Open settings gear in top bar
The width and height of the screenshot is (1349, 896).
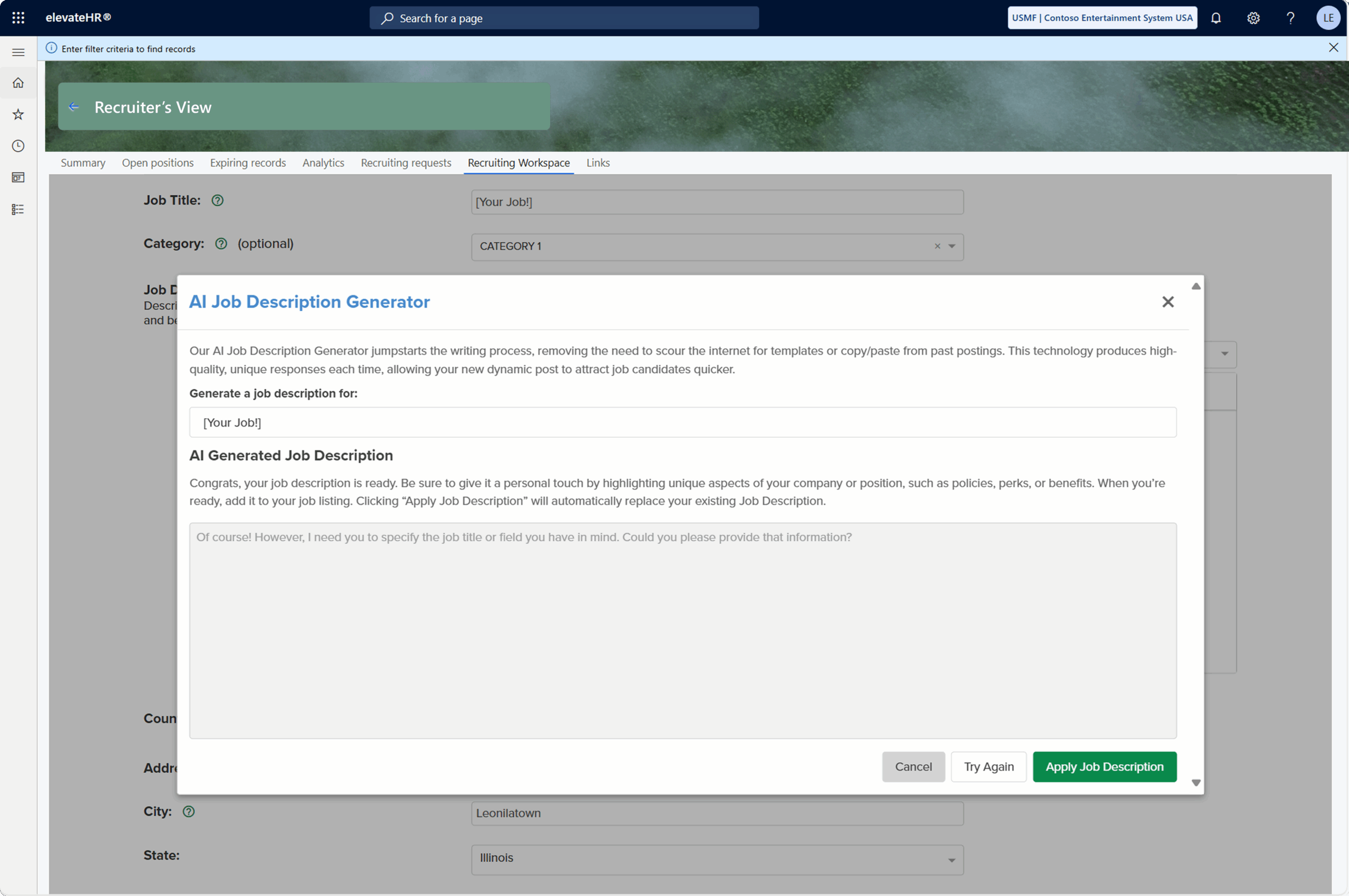[1253, 18]
